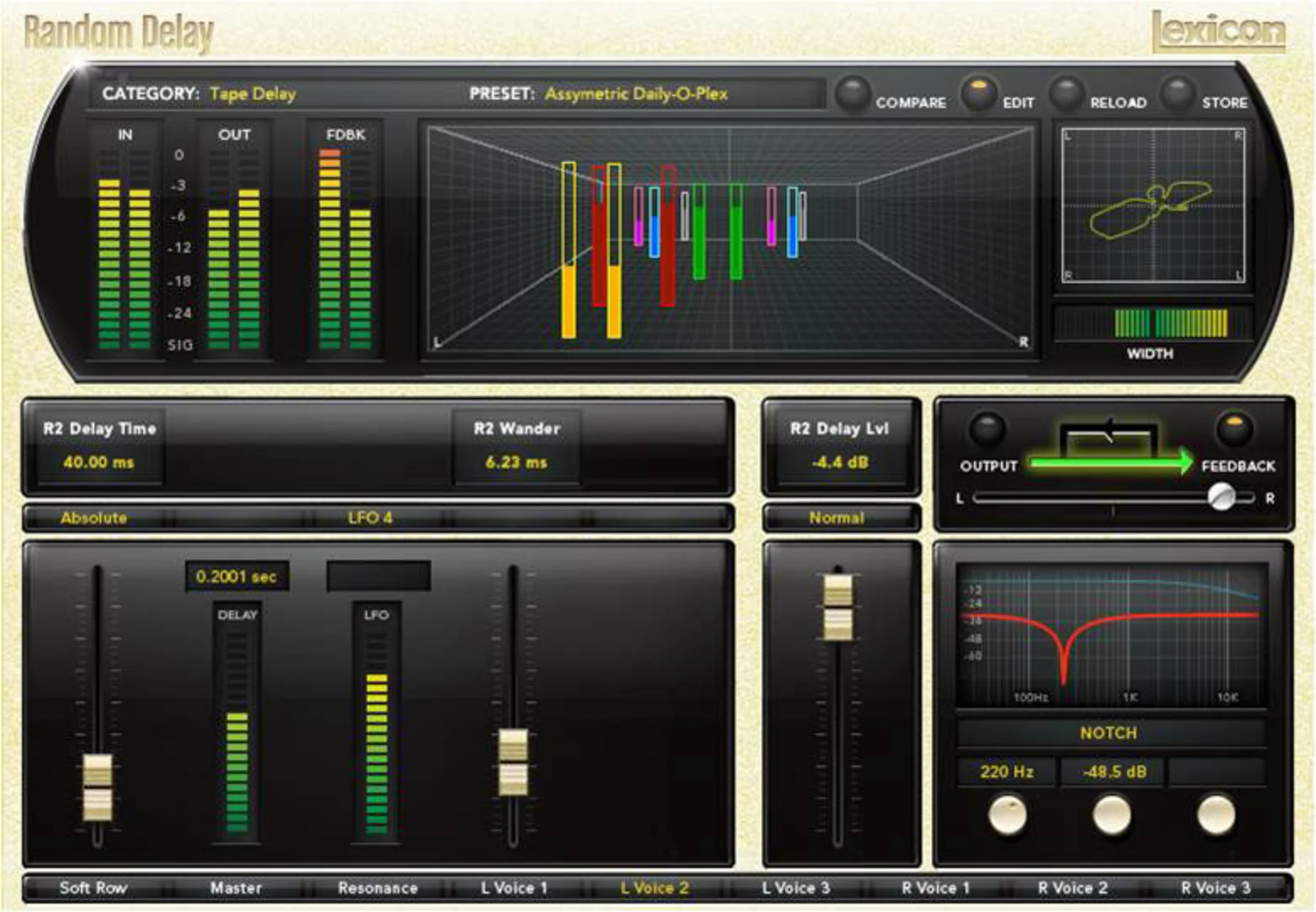This screenshot has height=912, width=1316.
Task: Open the Assymetric Daily-O-Plex preset list
Action: click(636, 94)
